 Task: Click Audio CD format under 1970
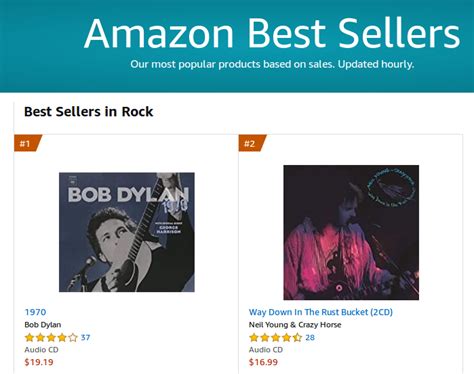point(41,350)
